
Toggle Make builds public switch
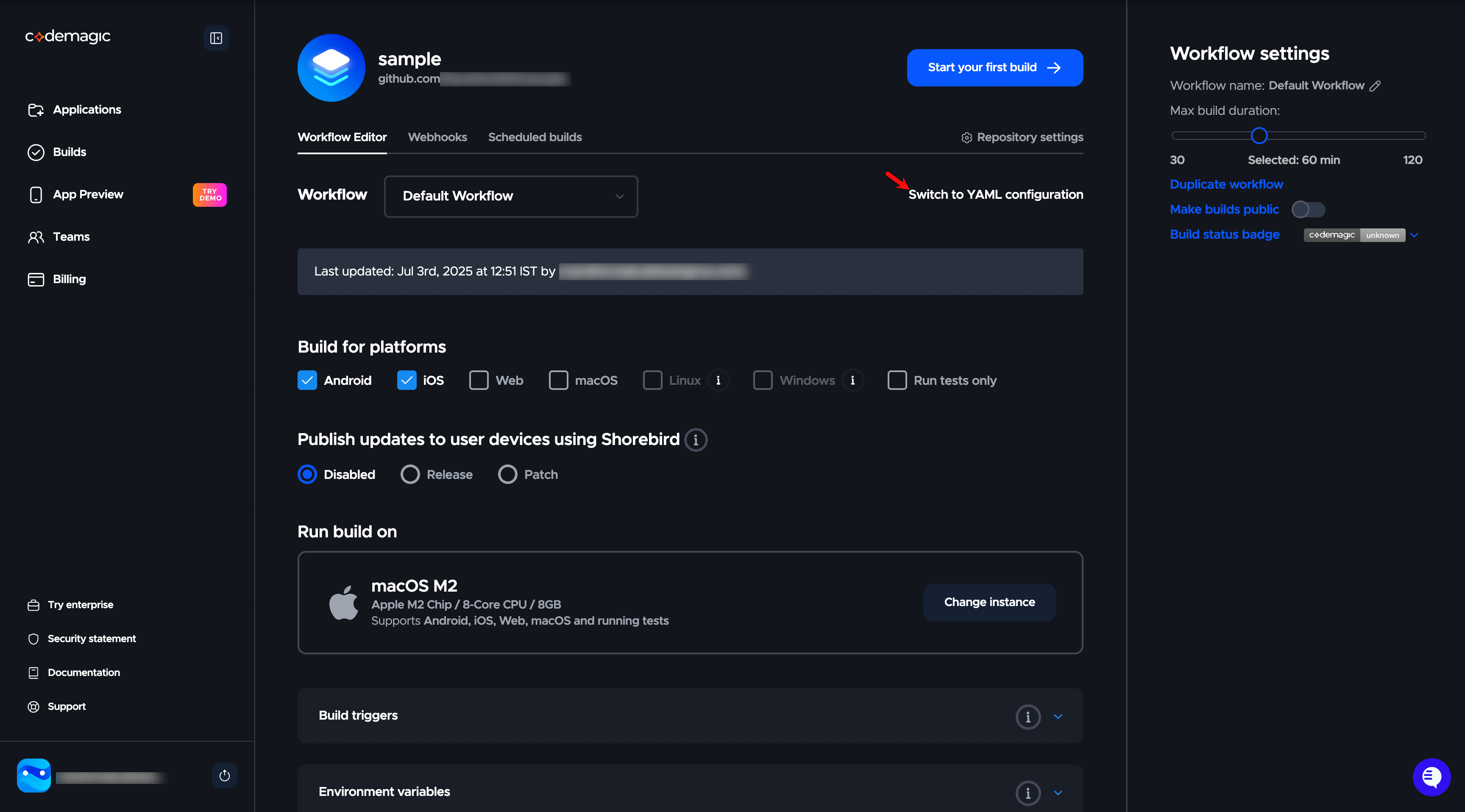click(1308, 210)
